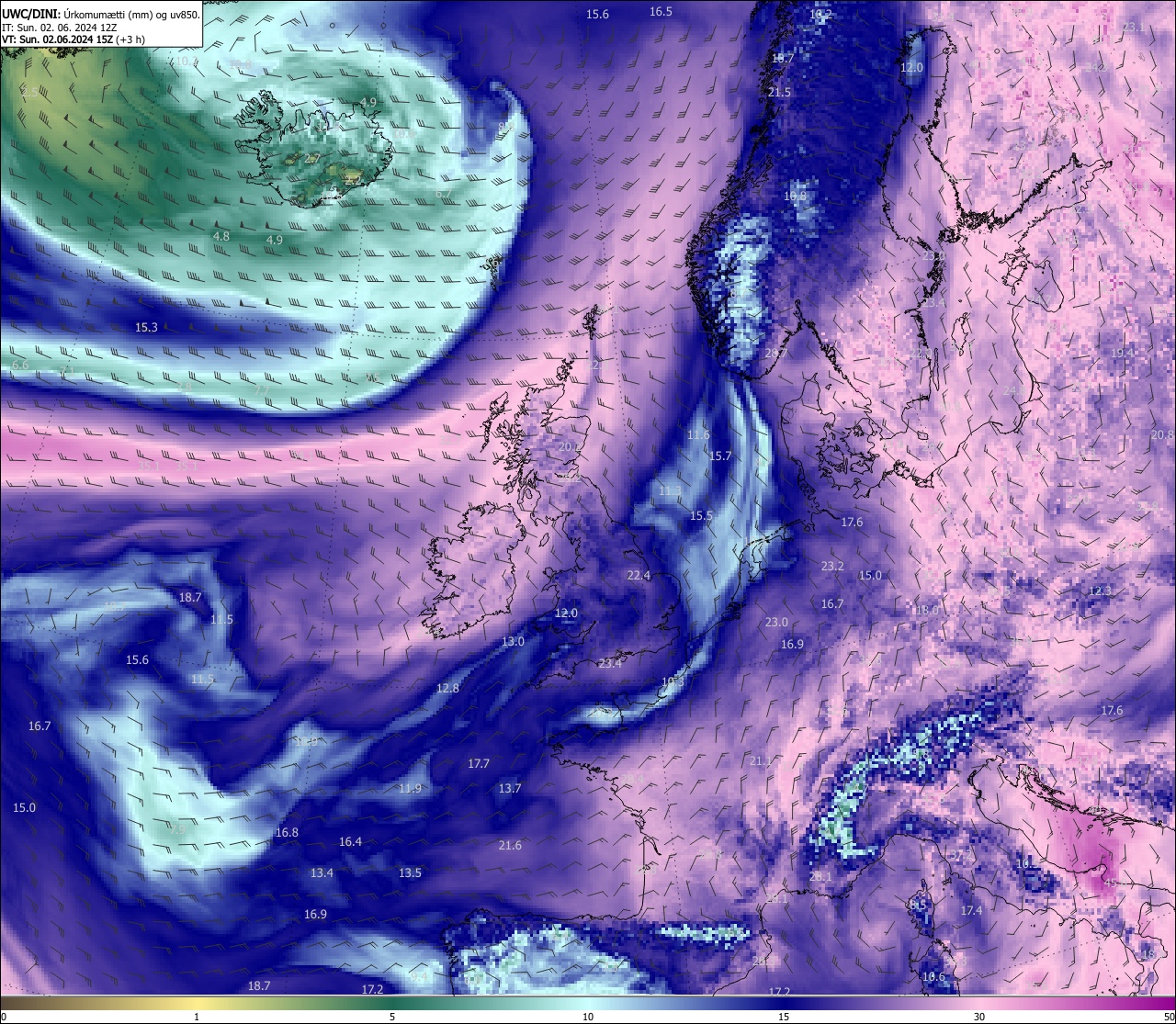Viewport: 1176px width, 1024px height.
Task: Click the 15.7 value in the North Sea
Action: (720, 456)
